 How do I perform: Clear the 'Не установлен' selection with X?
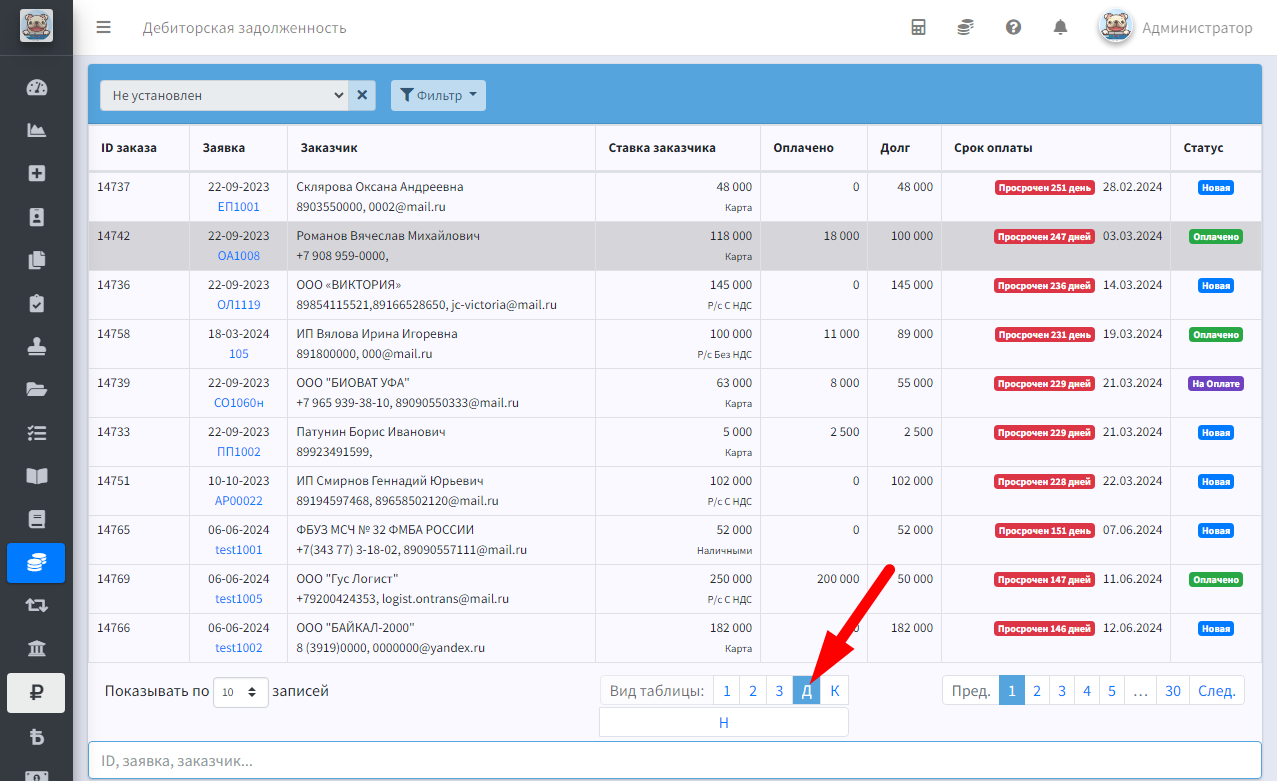pos(362,96)
